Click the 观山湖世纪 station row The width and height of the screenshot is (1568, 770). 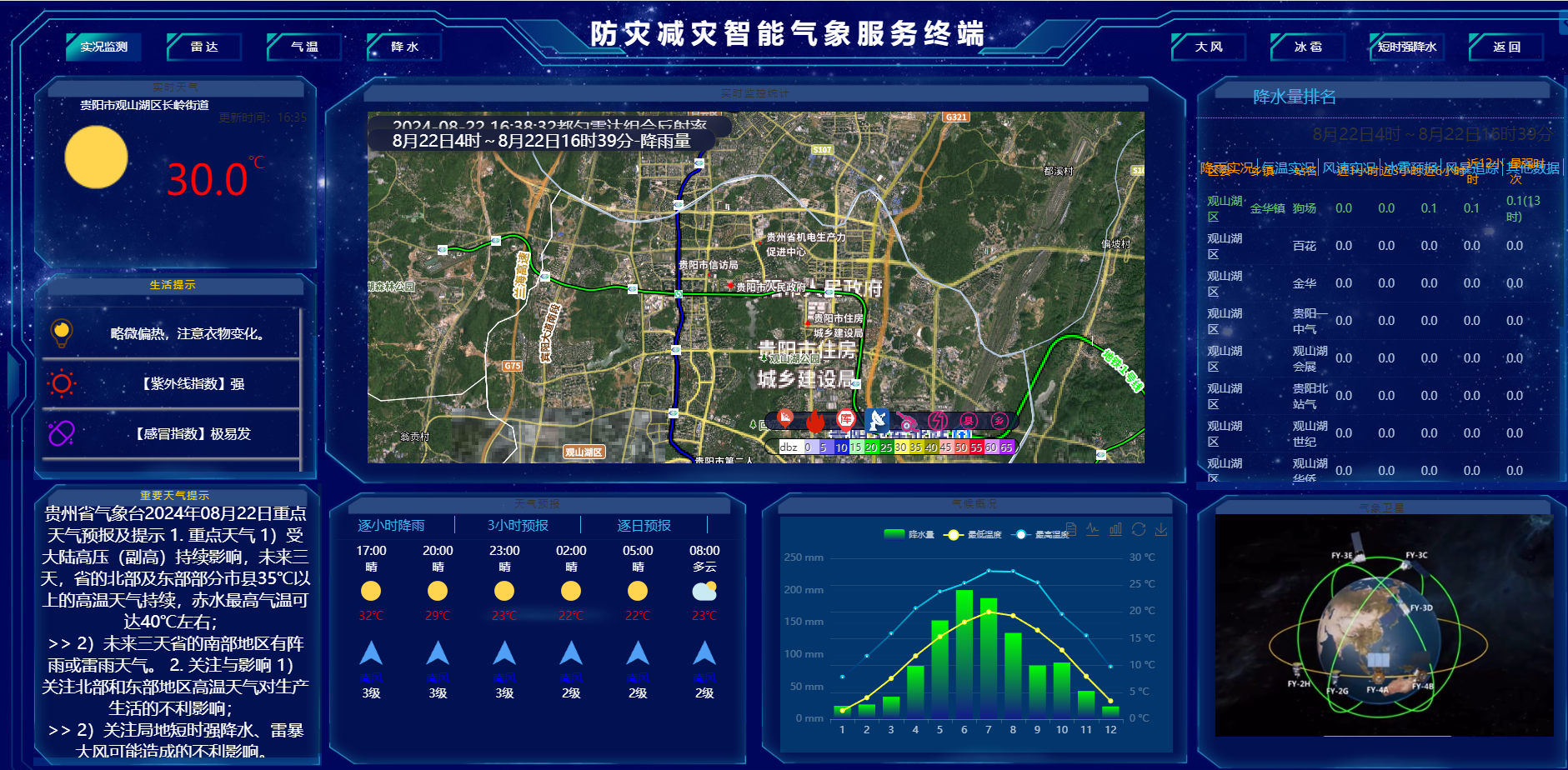(1379, 433)
